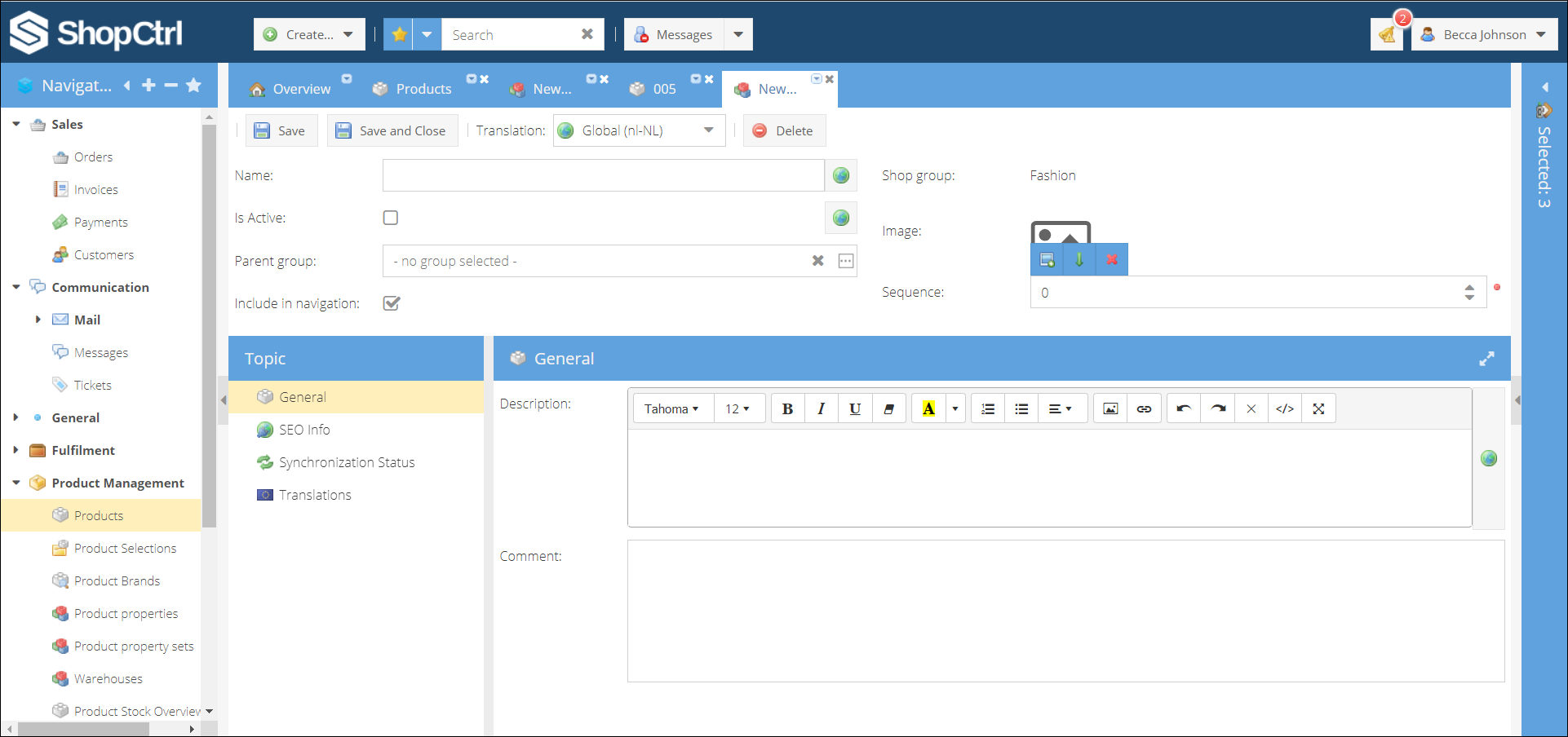Insert a bulleted list
Viewport: 1568px width, 737px height.
(x=1021, y=408)
